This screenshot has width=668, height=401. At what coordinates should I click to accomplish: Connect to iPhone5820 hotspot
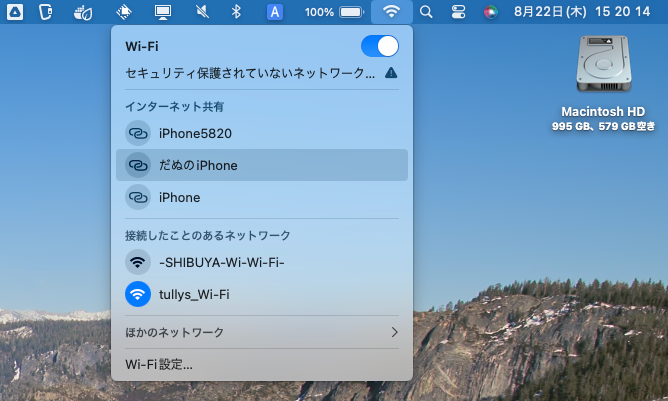(262, 133)
